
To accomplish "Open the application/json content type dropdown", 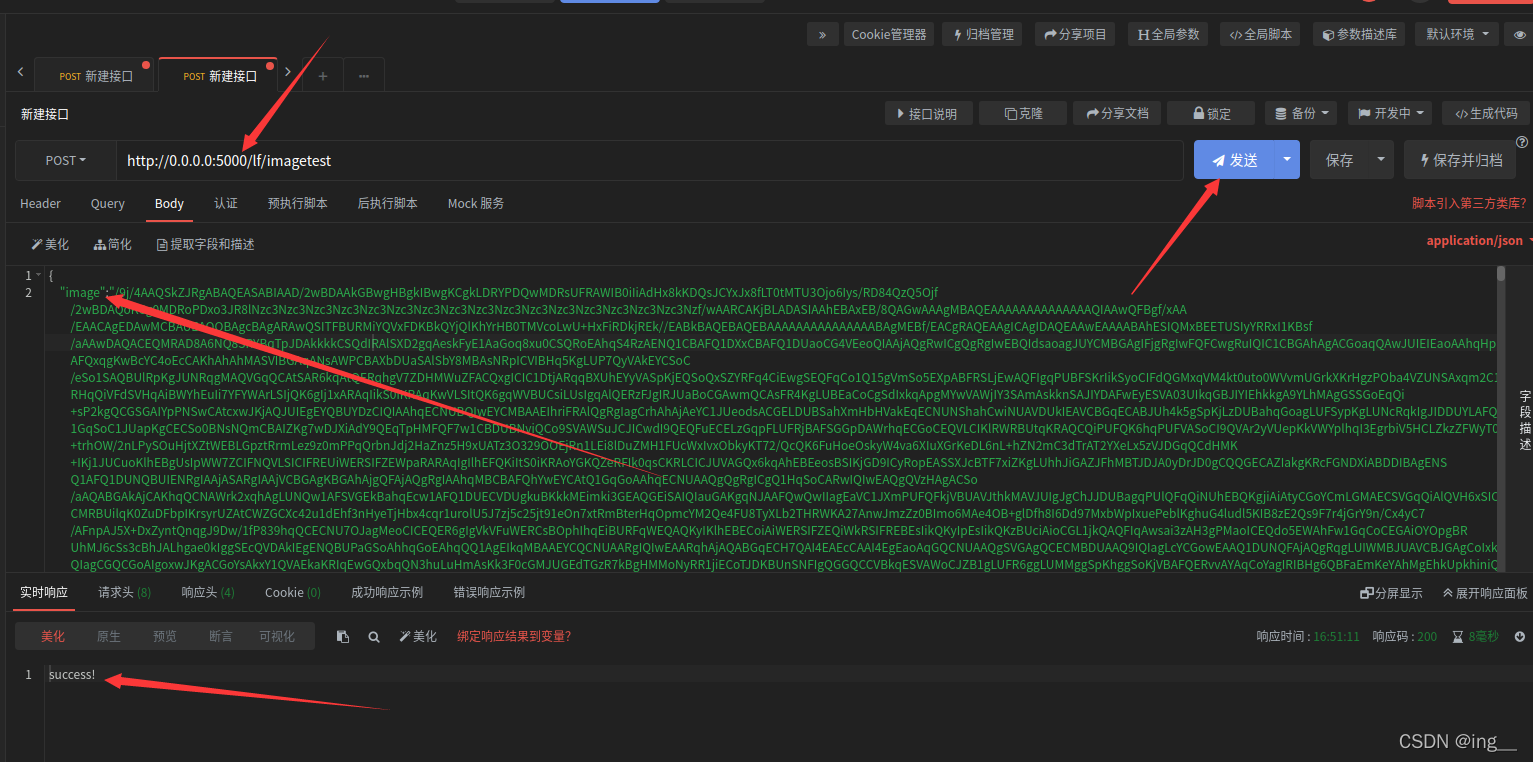I will pos(1479,241).
